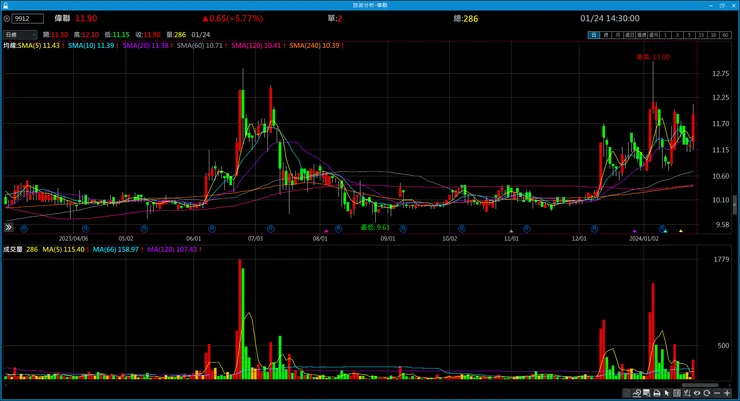
Task: Select the 60-minute period button
Action: pos(725,35)
